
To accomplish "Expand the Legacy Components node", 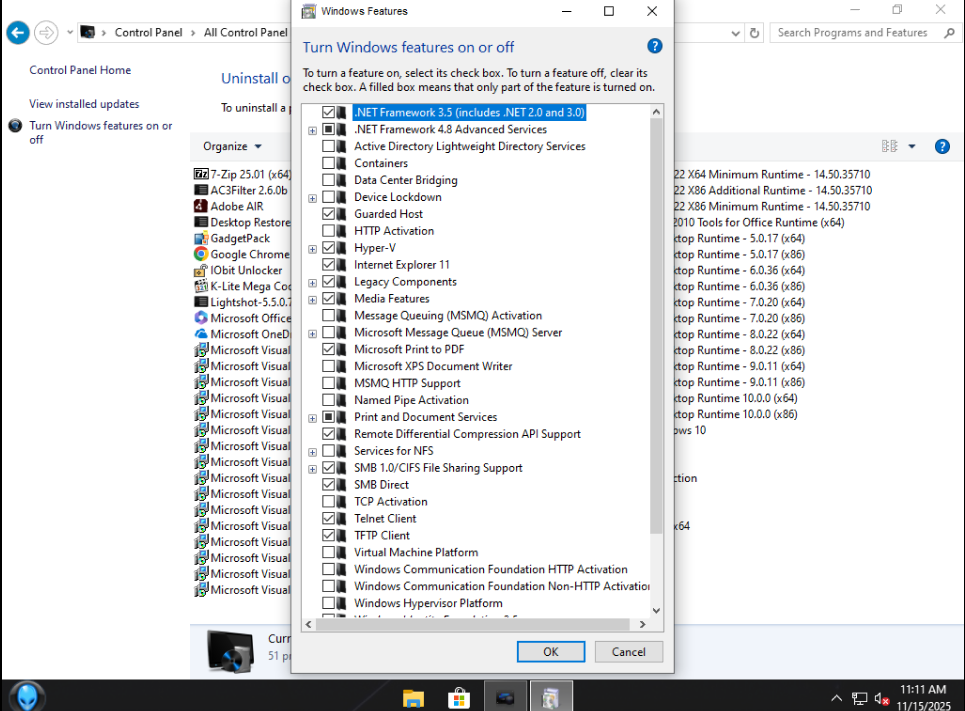I will pyautogui.click(x=313, y=283).
